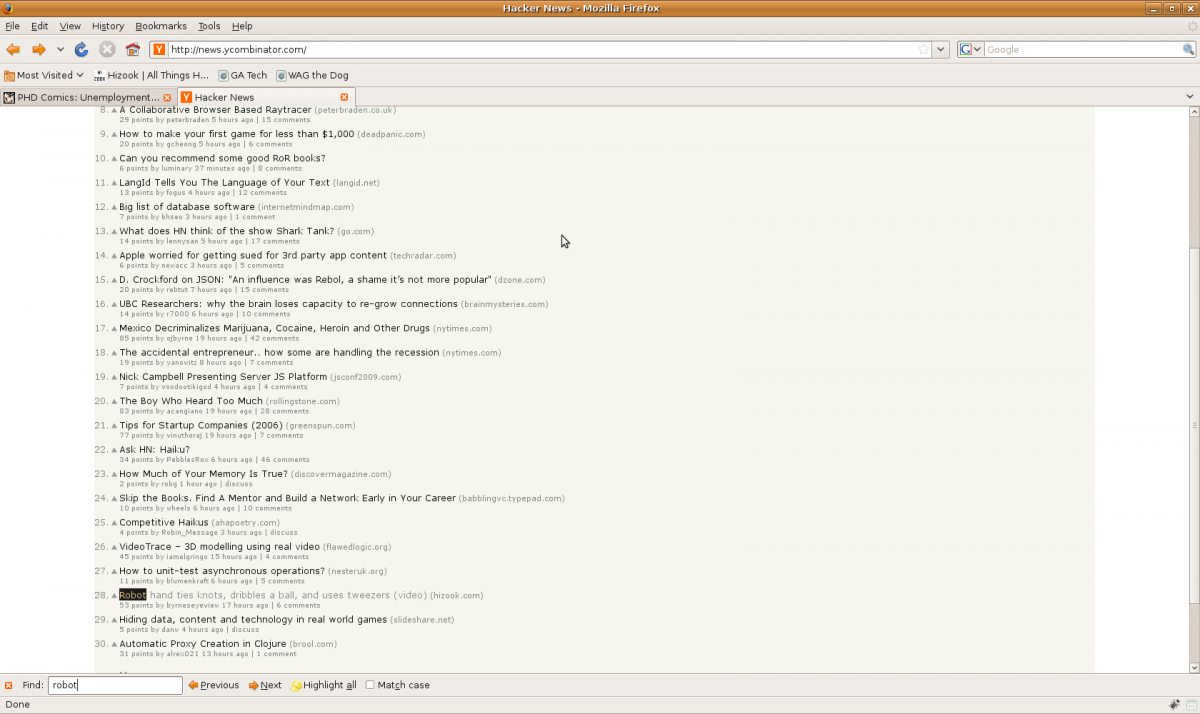Upvote the Robot hand story
The height and width of the screenshot is (714, 1200).
tap(114, 596)
